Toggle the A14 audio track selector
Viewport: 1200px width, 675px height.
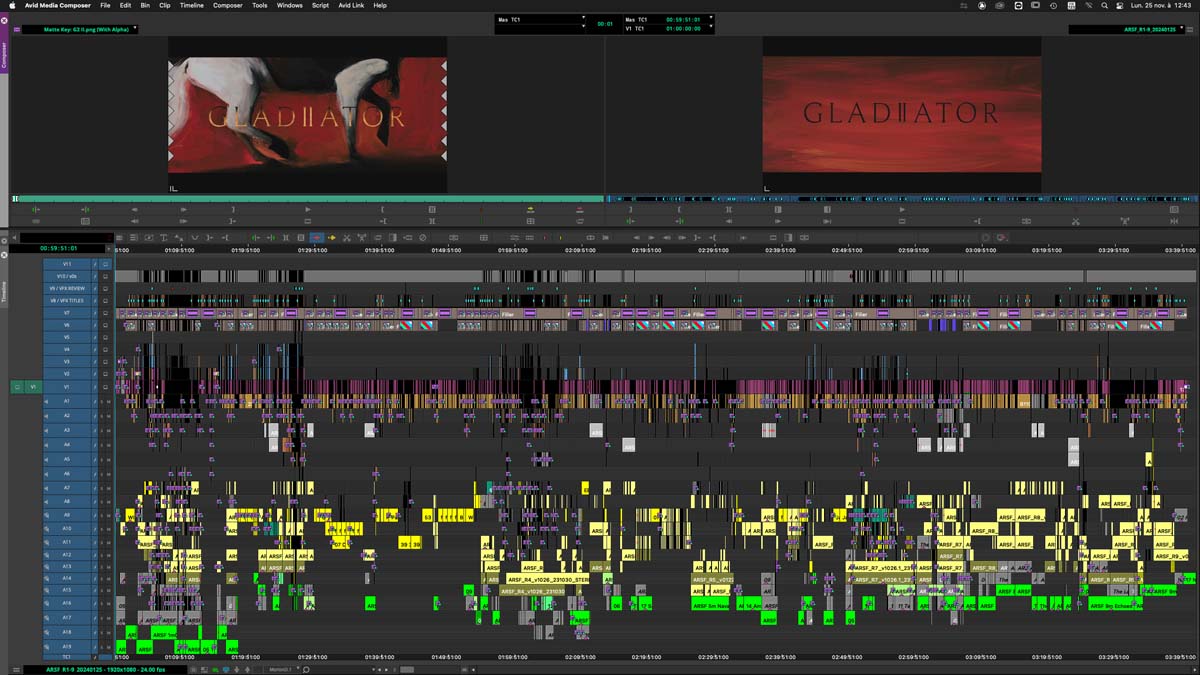pos(67,578)
